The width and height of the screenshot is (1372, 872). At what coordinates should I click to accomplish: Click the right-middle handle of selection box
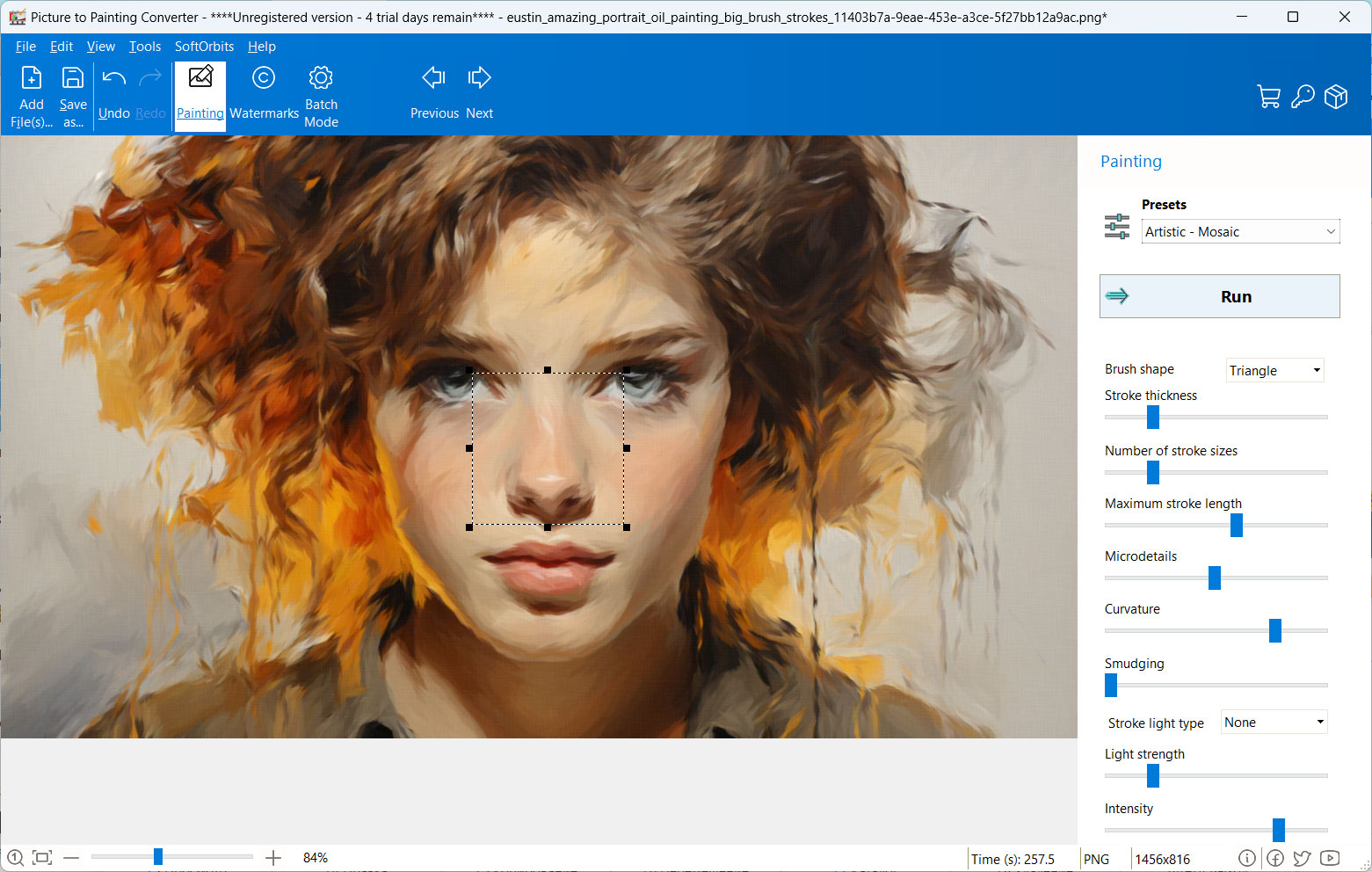point(627,448)
